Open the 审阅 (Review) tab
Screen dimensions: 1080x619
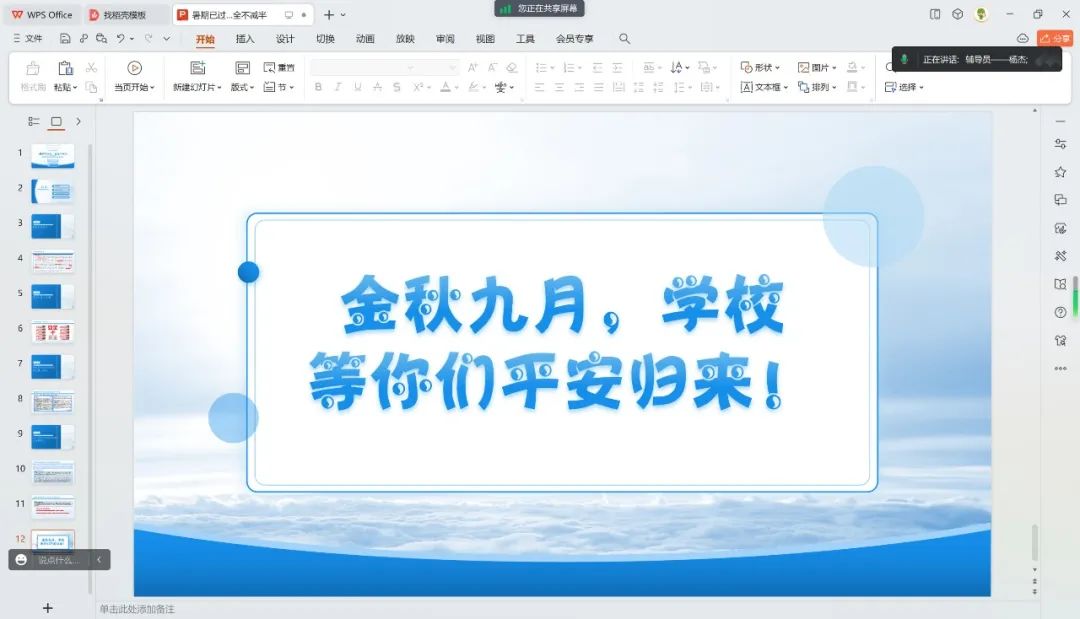pos(445,39)
